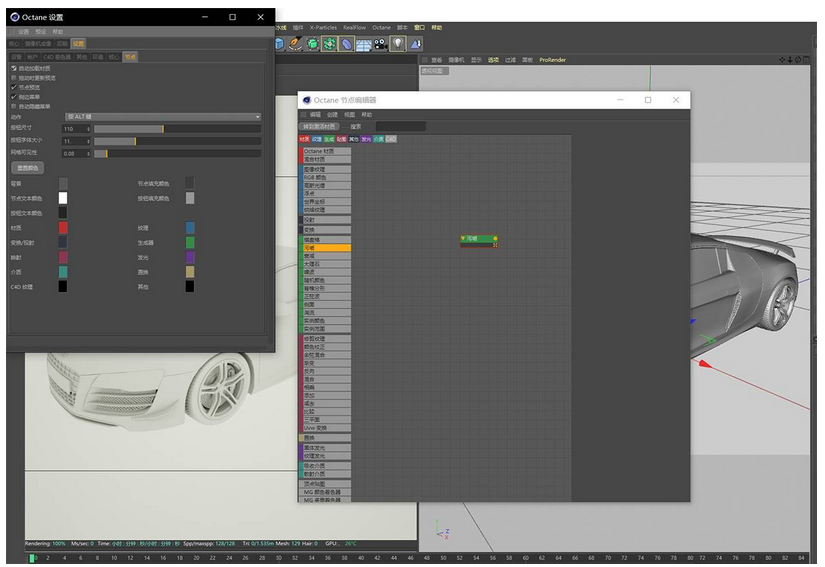Screen dimensions: 825x567
Task: Toggle the viewport layout switch icon
Action: 806,60
